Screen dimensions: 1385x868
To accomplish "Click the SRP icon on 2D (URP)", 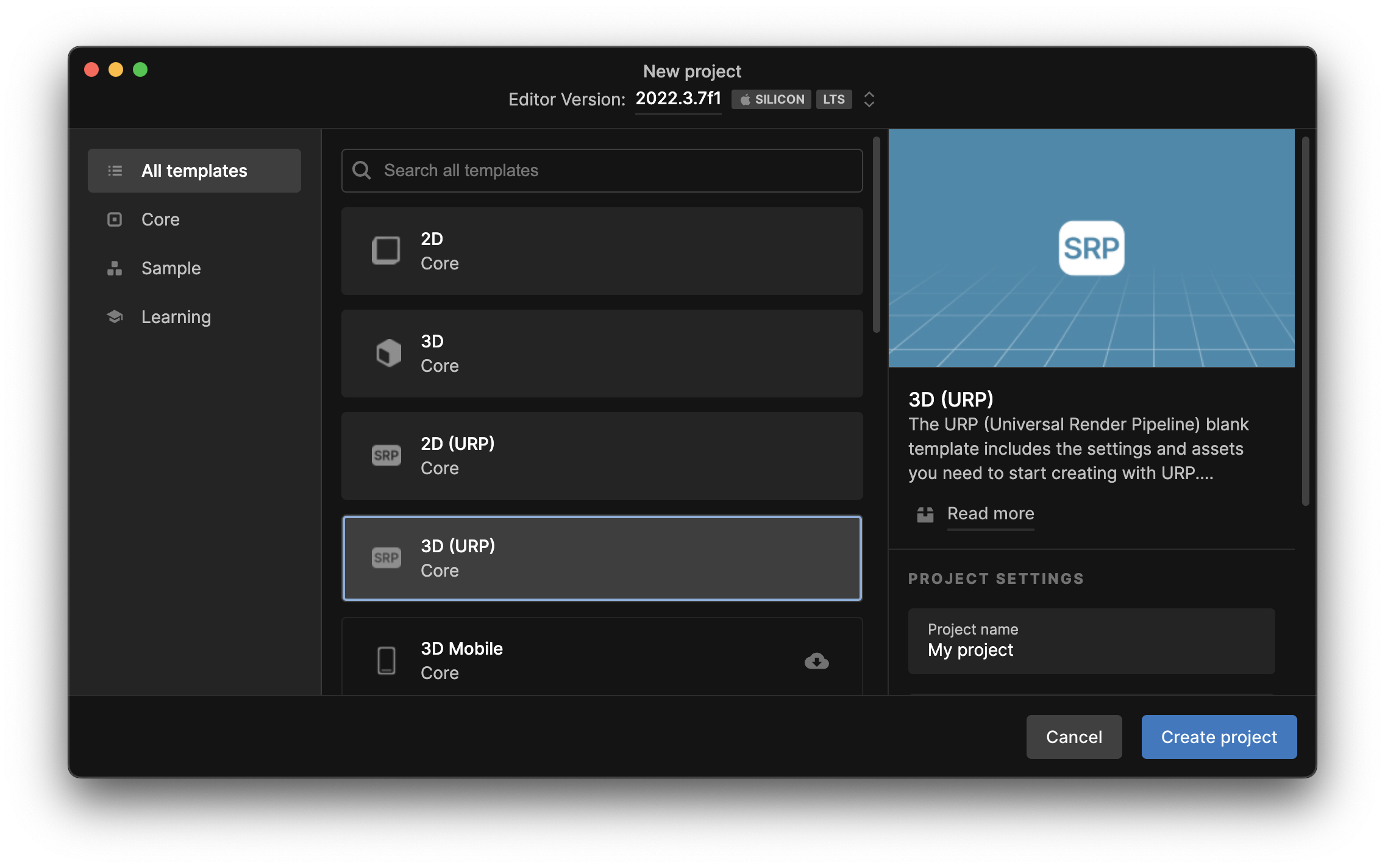I will click(386, 455).
